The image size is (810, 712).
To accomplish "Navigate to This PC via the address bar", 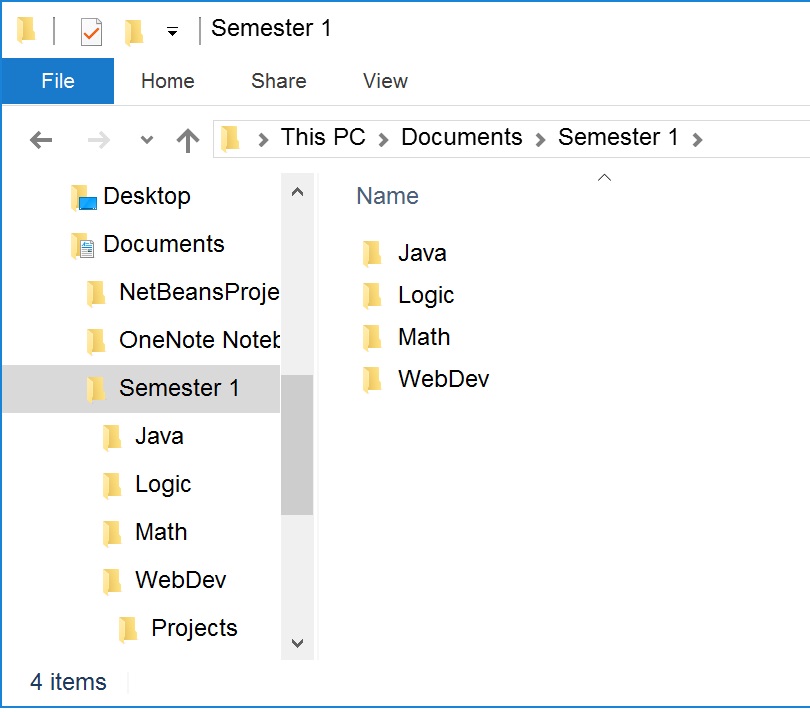I will click(322, 137).
